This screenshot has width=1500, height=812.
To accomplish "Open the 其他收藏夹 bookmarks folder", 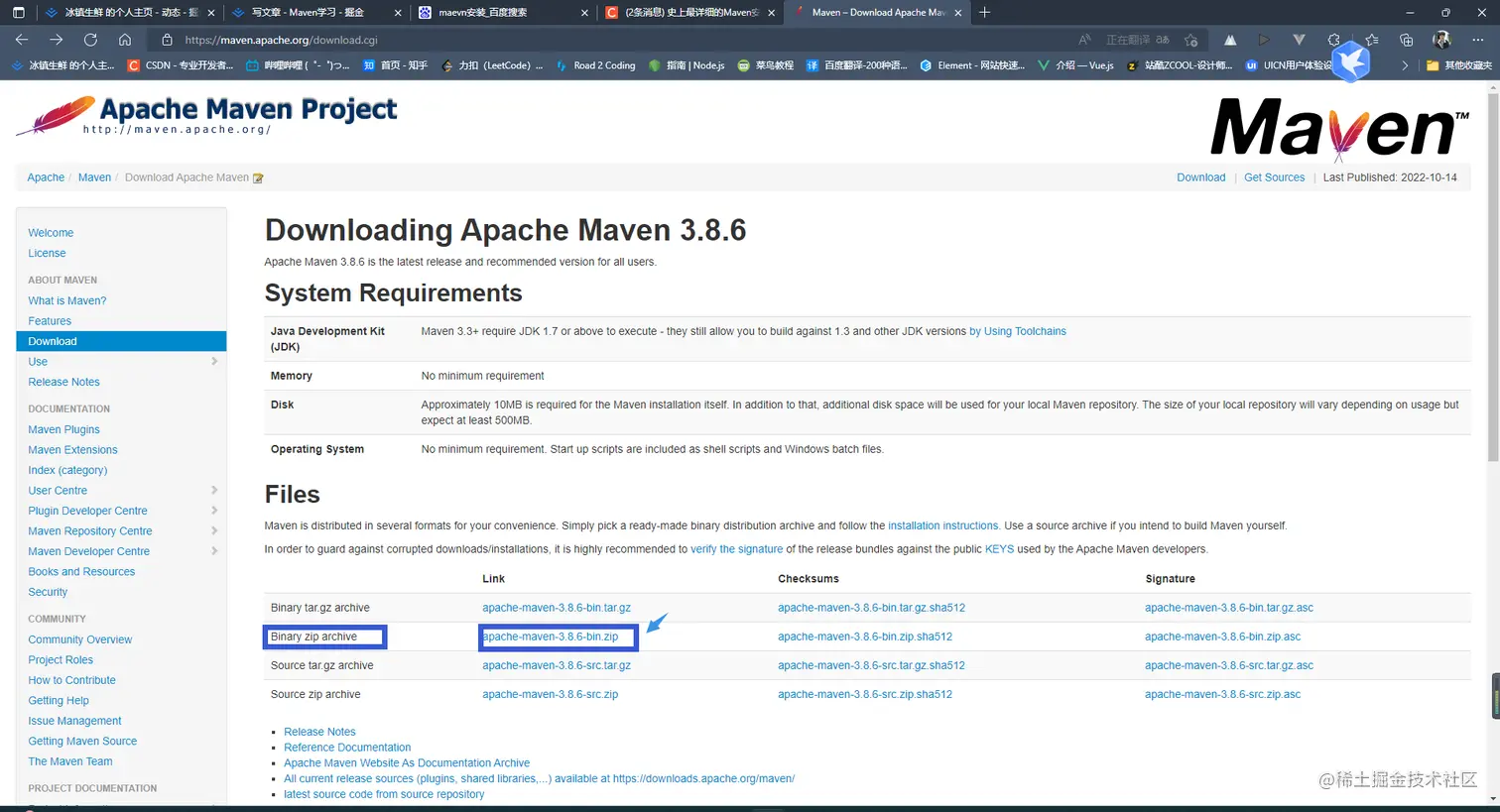I will click(1458, 65).
